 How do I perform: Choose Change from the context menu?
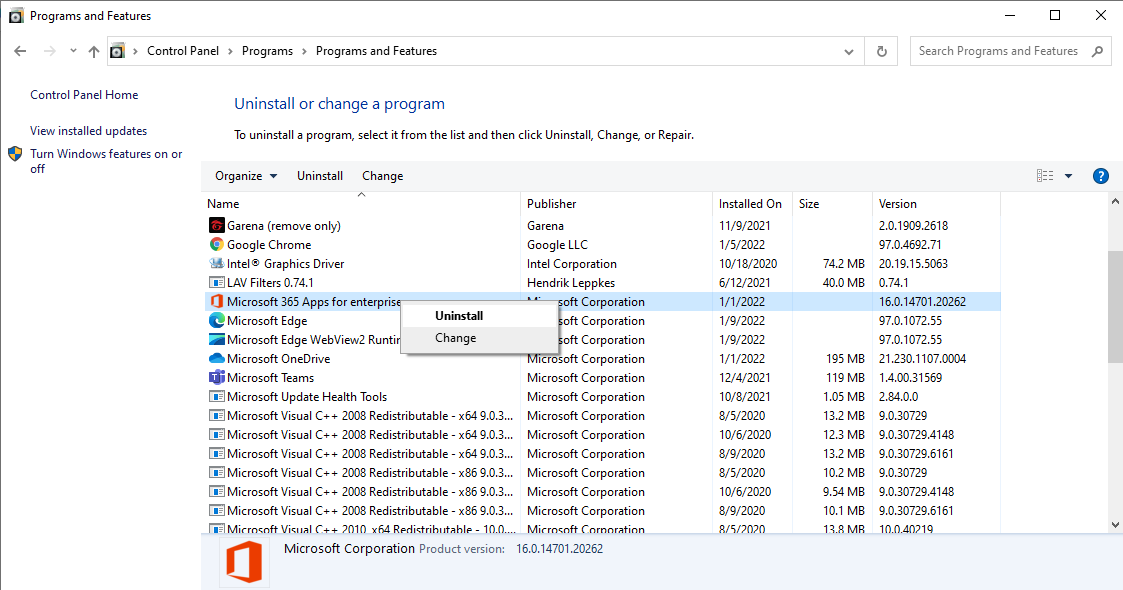[455, 338]
